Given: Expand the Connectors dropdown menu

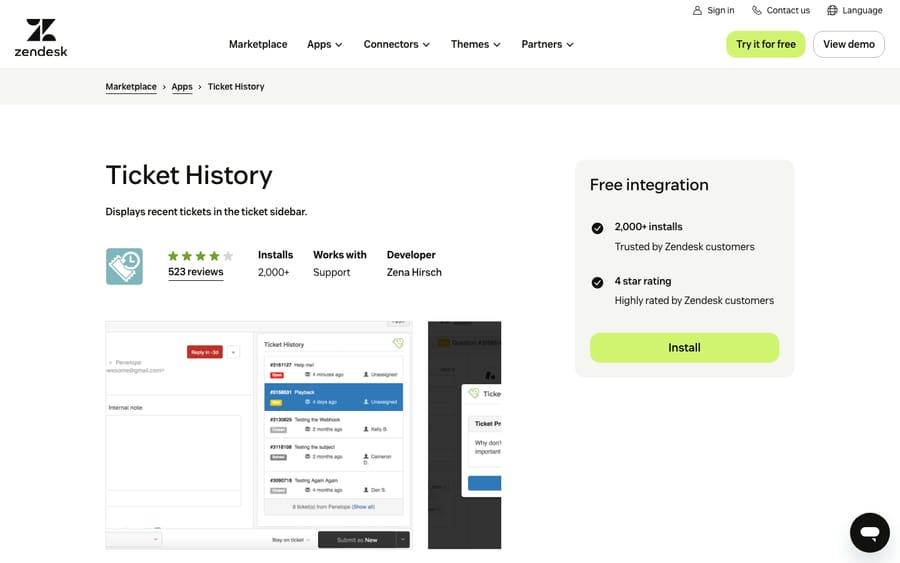Looking at the screenshot, I should pyautogui.click(x=396, y=44).
